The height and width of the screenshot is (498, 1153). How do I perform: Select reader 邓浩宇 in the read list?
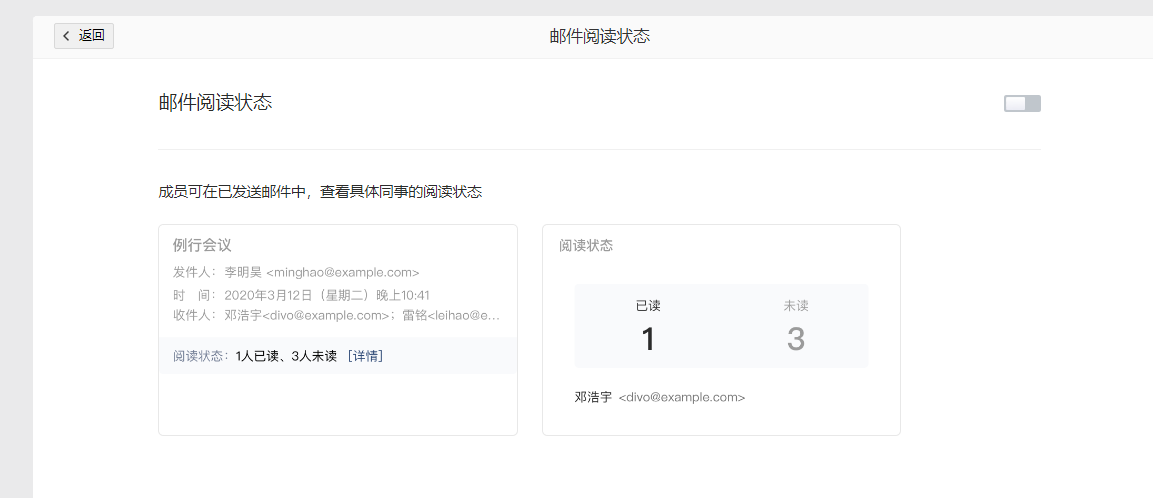tap(593, 397)
